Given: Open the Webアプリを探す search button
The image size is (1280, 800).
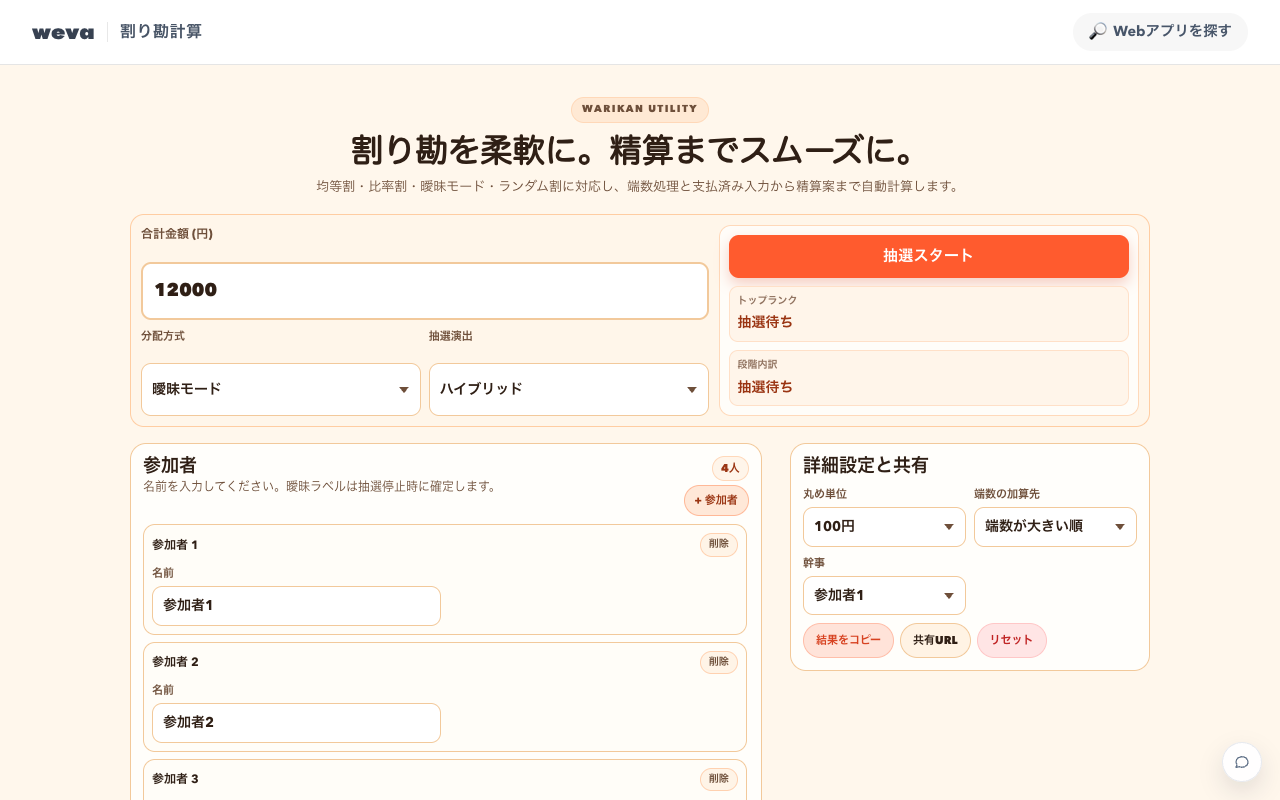Looking at the screenshot, I should [x=1160, y=32].
